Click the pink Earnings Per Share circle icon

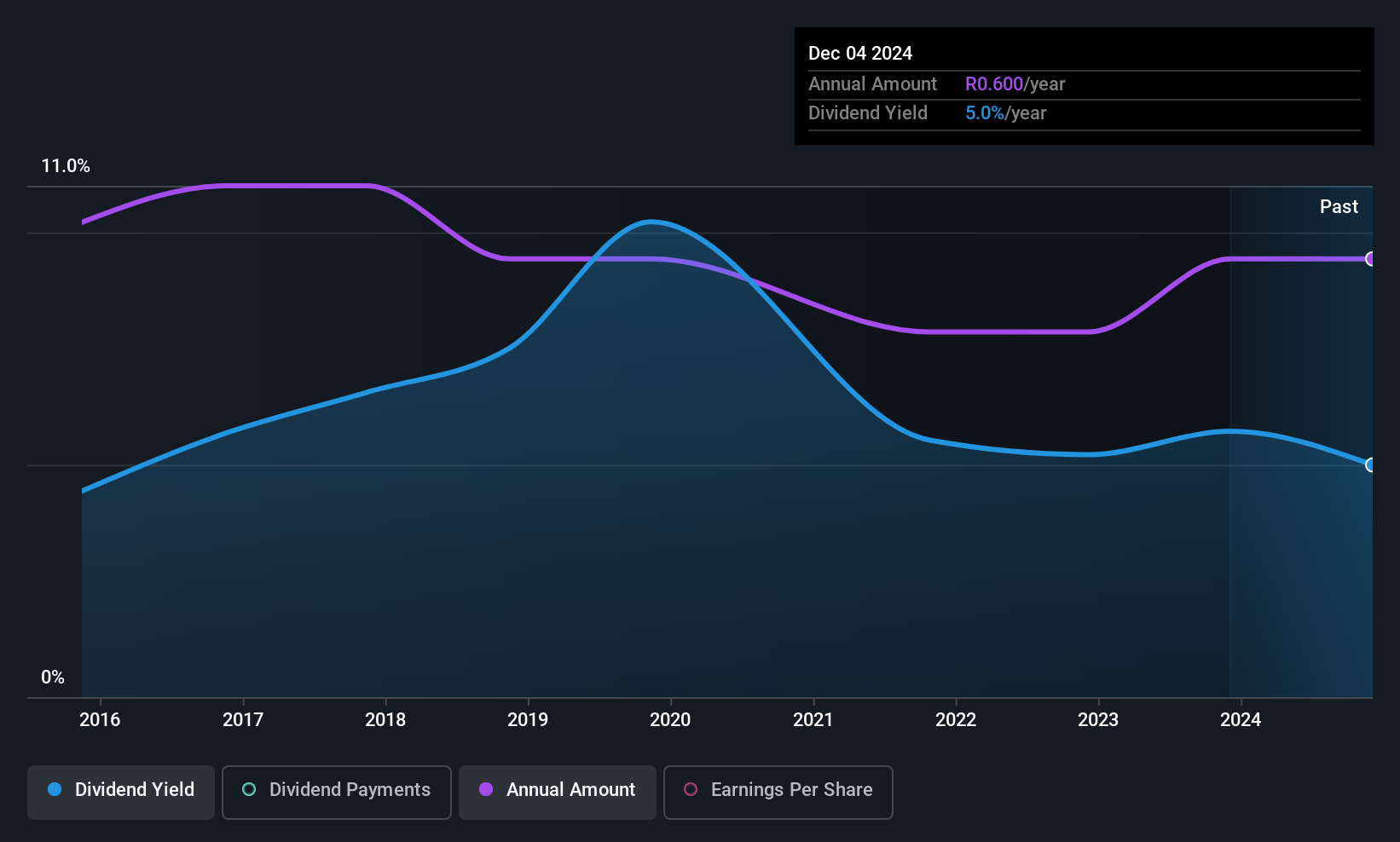[691, 789]
